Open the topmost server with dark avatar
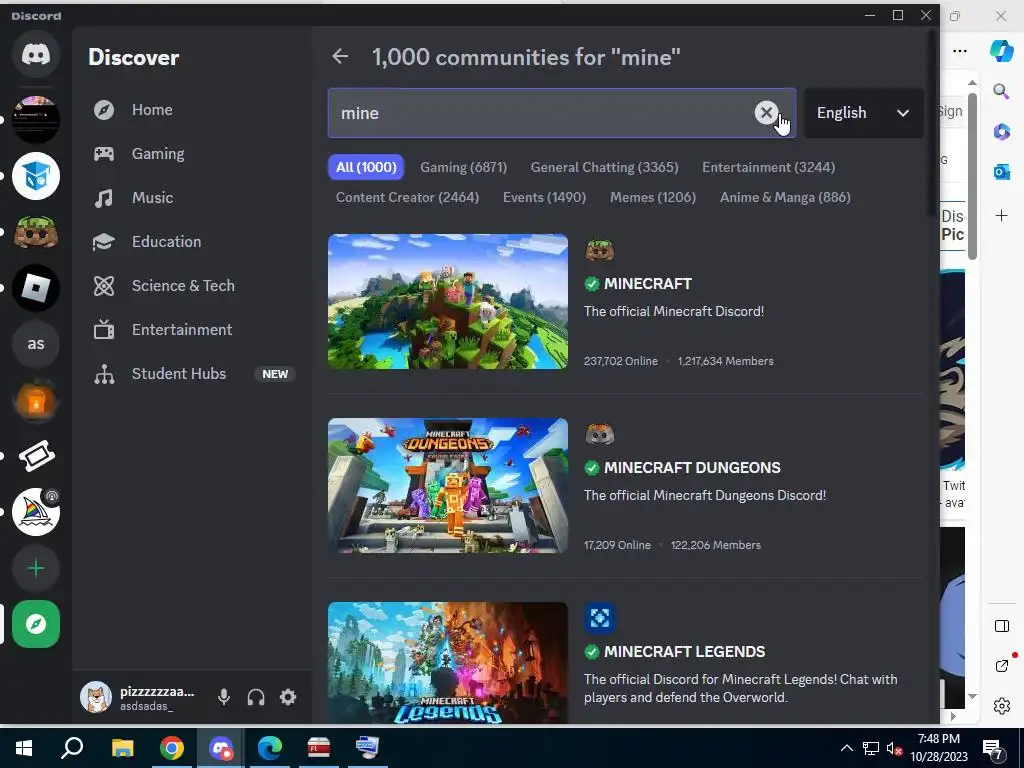The image size is (1024, 768). pyautogui.click(x=36, y=120)
